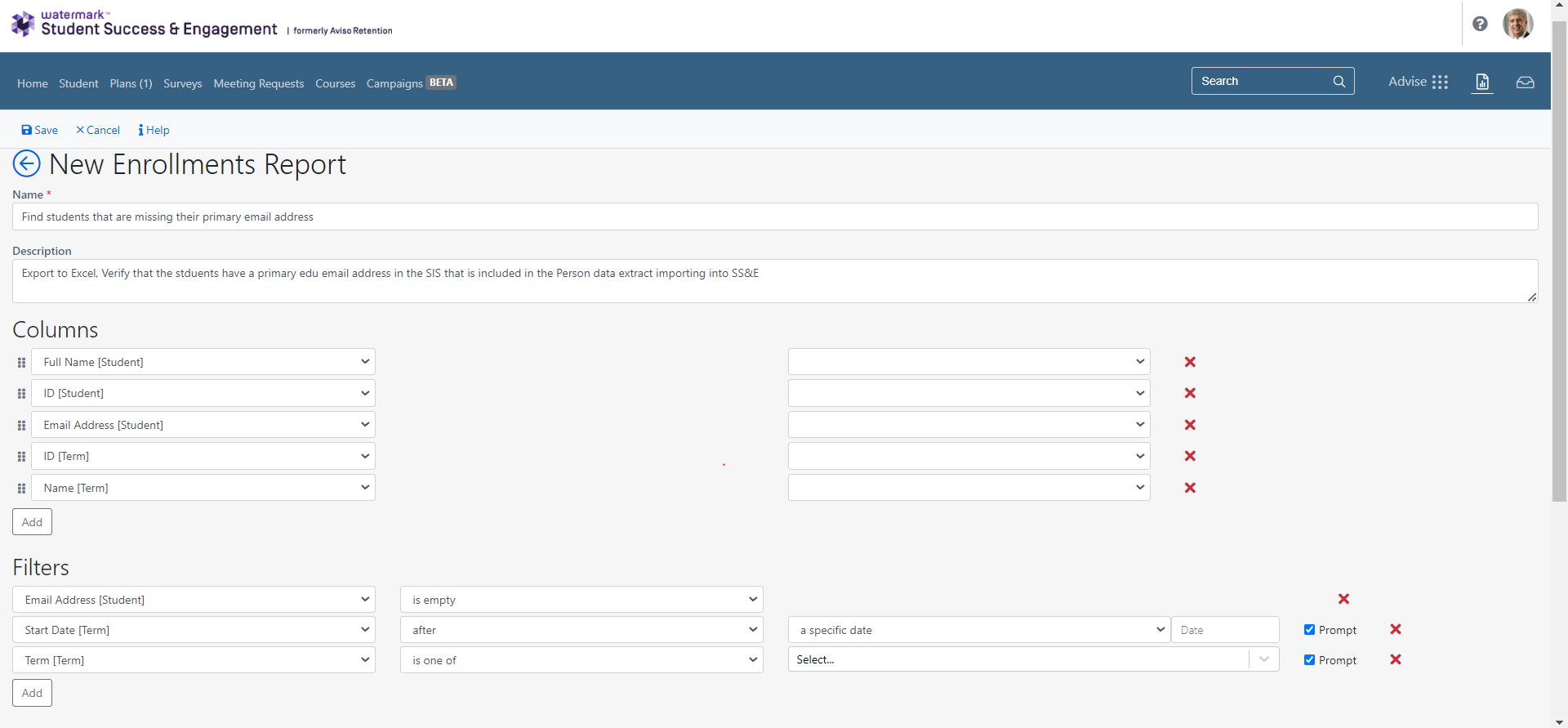
Task: Click the Help link
Action: pos(154,130)
